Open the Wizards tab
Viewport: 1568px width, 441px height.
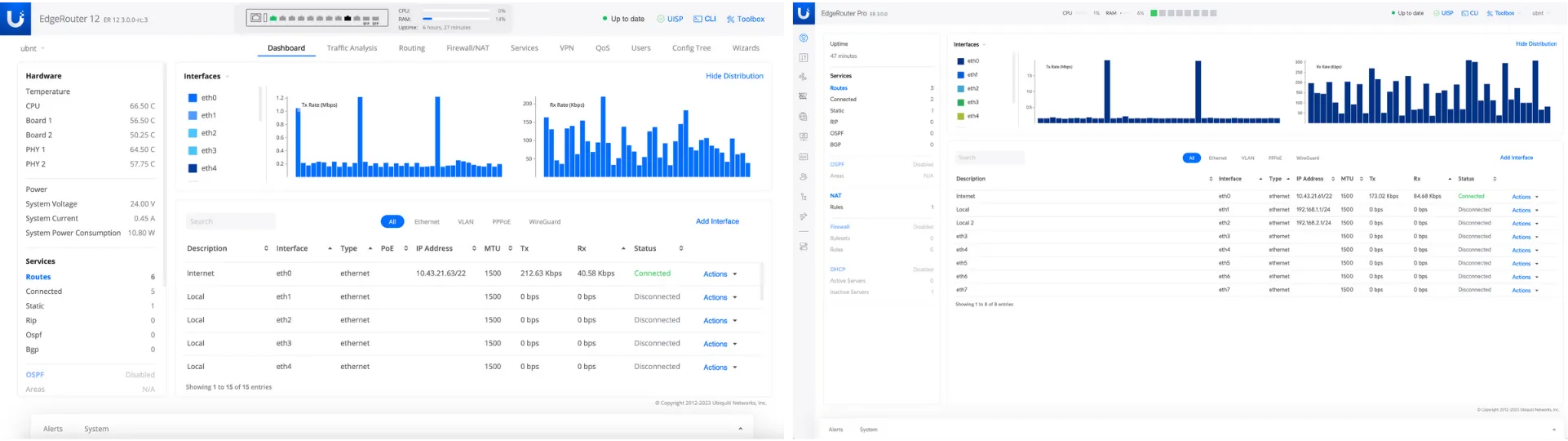click(746, 48)
